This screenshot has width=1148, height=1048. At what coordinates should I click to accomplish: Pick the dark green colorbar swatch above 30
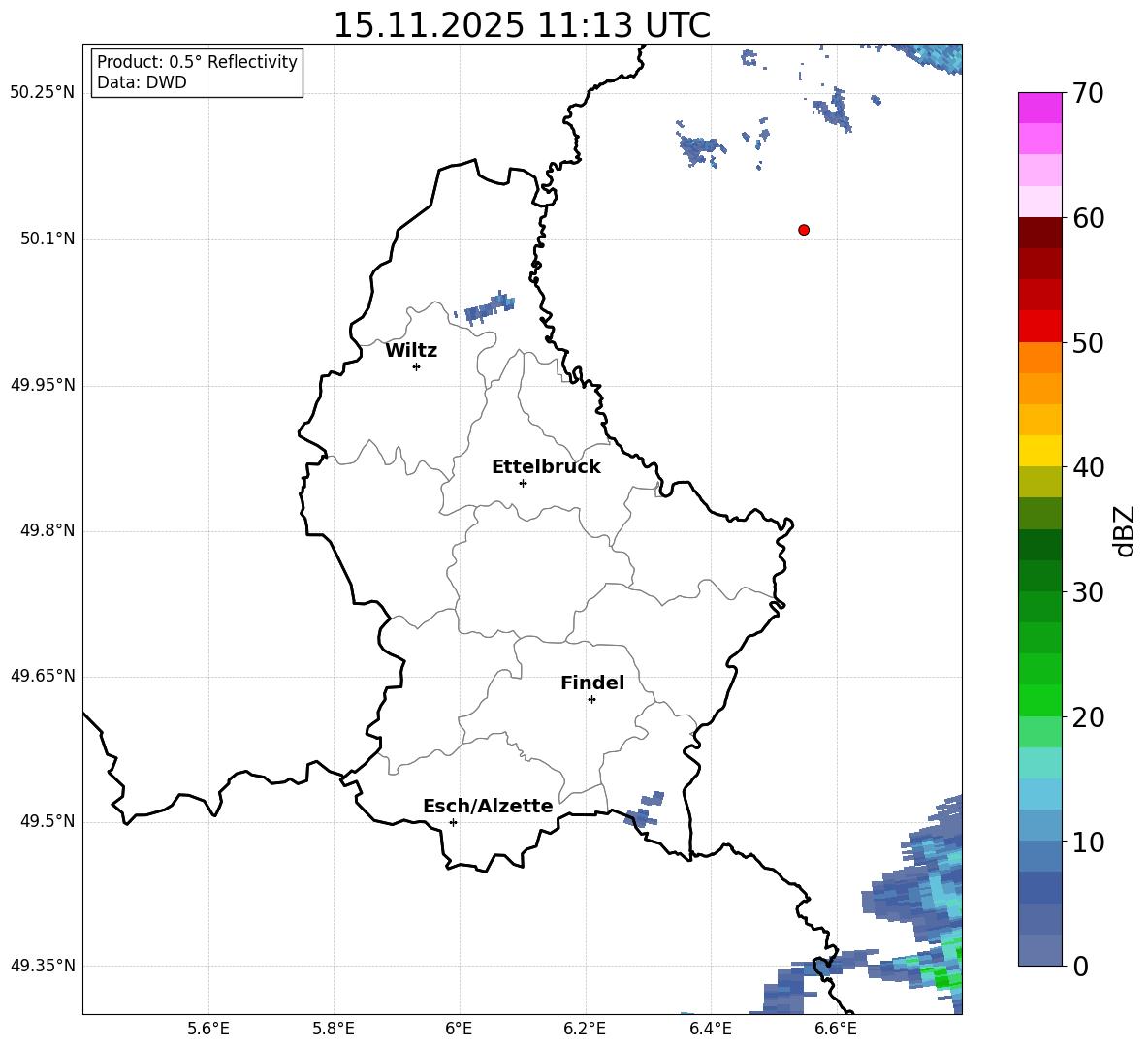1040,545
